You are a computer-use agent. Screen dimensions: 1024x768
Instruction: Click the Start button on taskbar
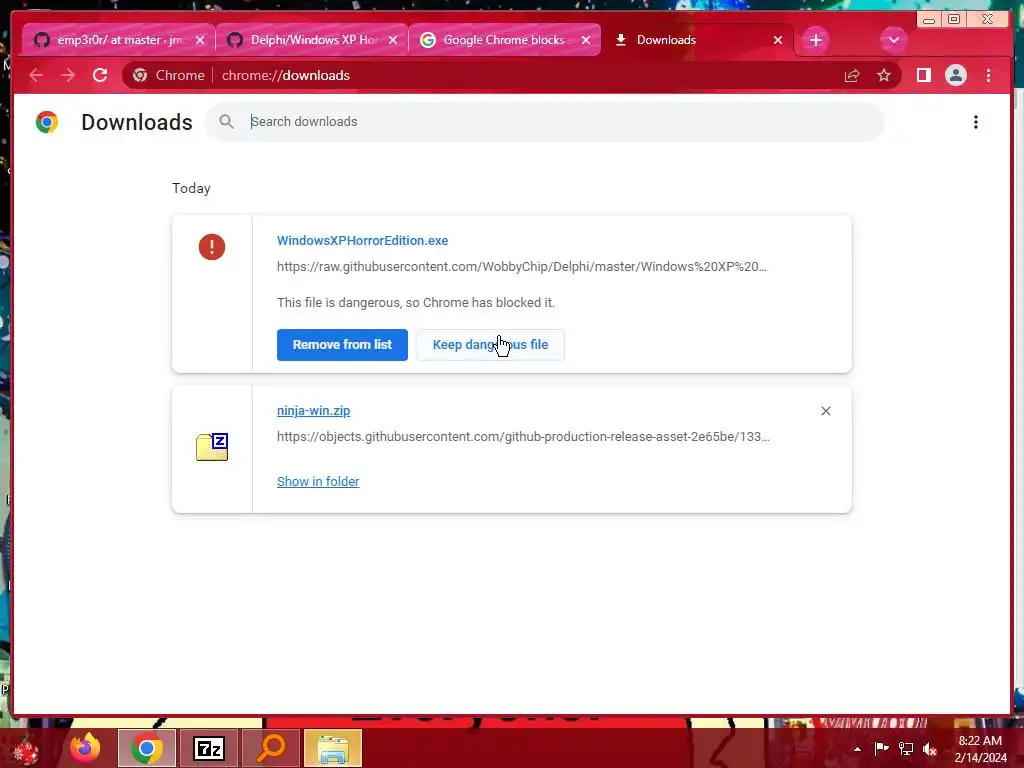tap(25, 748)
